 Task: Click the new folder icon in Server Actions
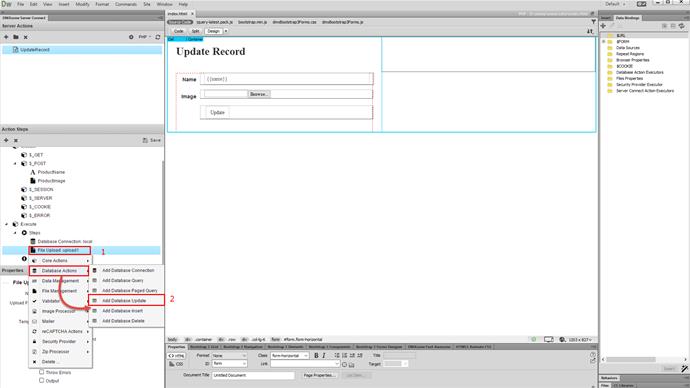(x=16, y=37)
